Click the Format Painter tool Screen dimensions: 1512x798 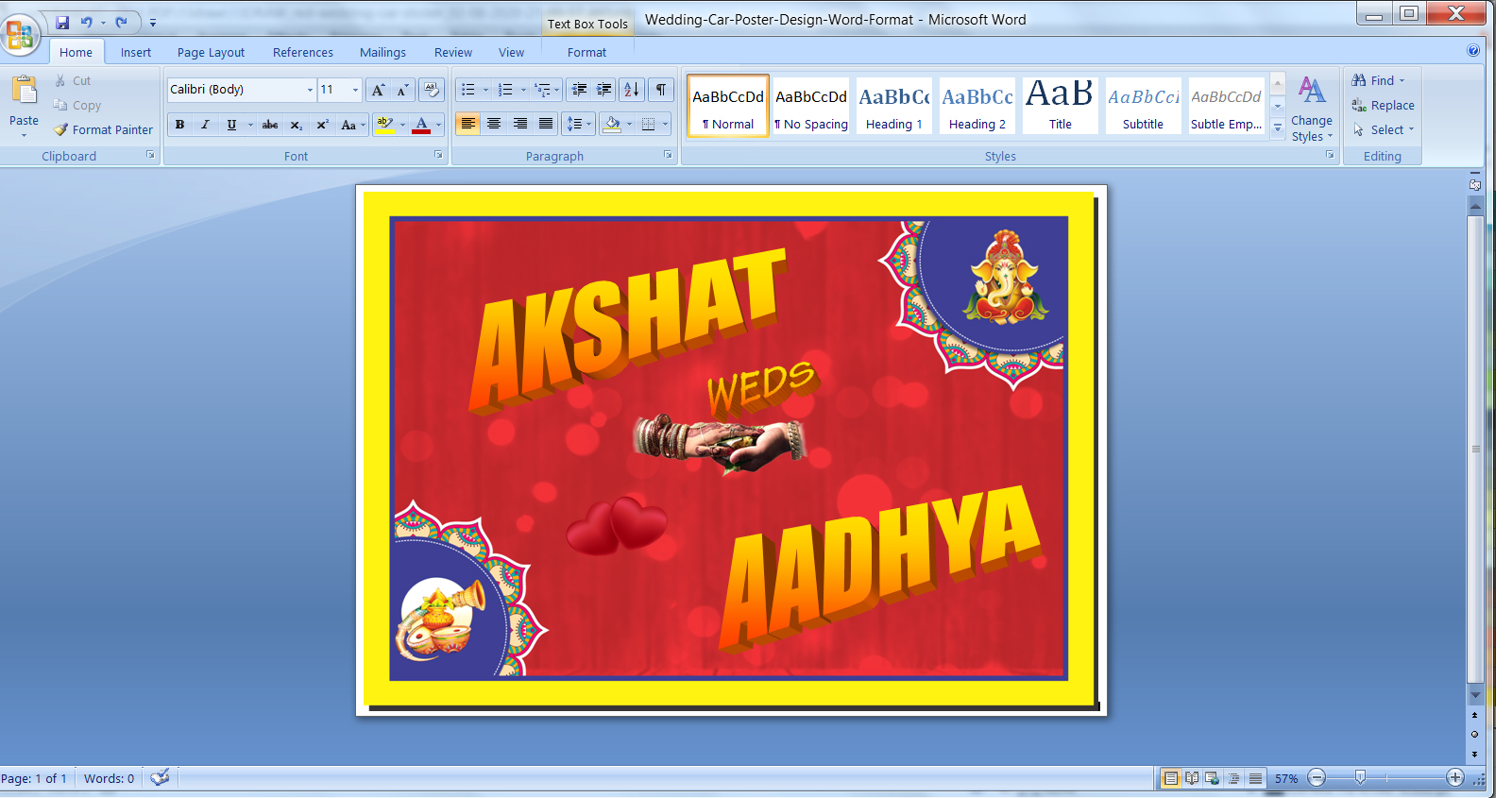pos(104,130)
